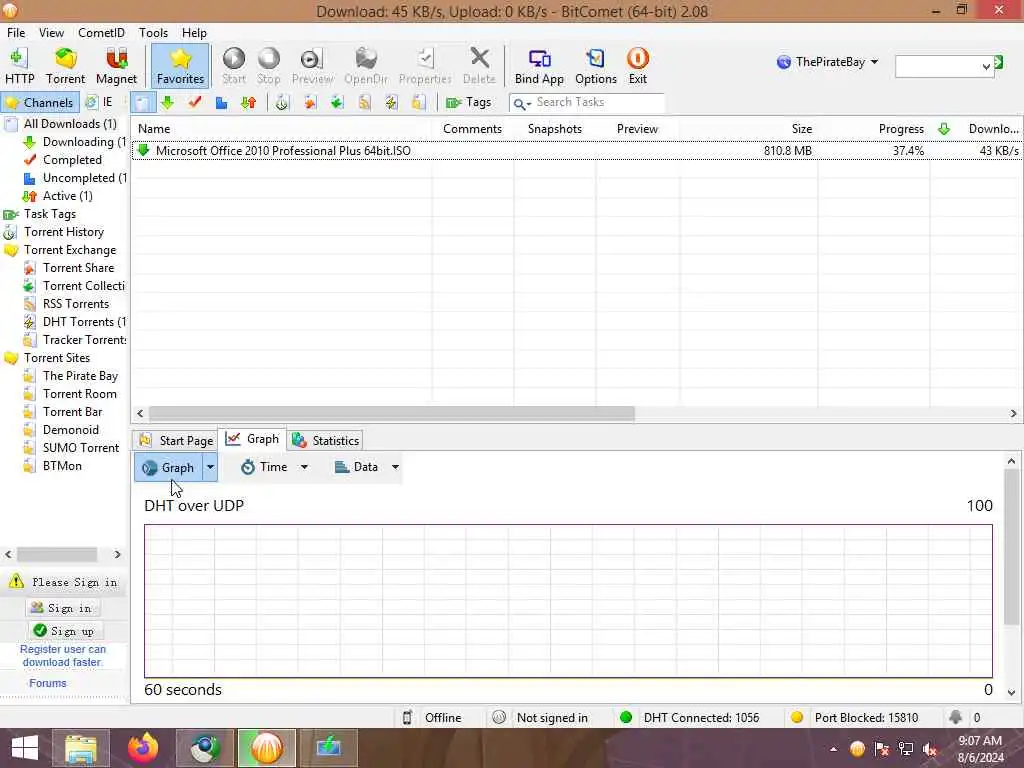Image resolution: width=1024 pixels, height=768 pixels.
Task: Open task Properties from toolbar
Action: tap(425, 66)
